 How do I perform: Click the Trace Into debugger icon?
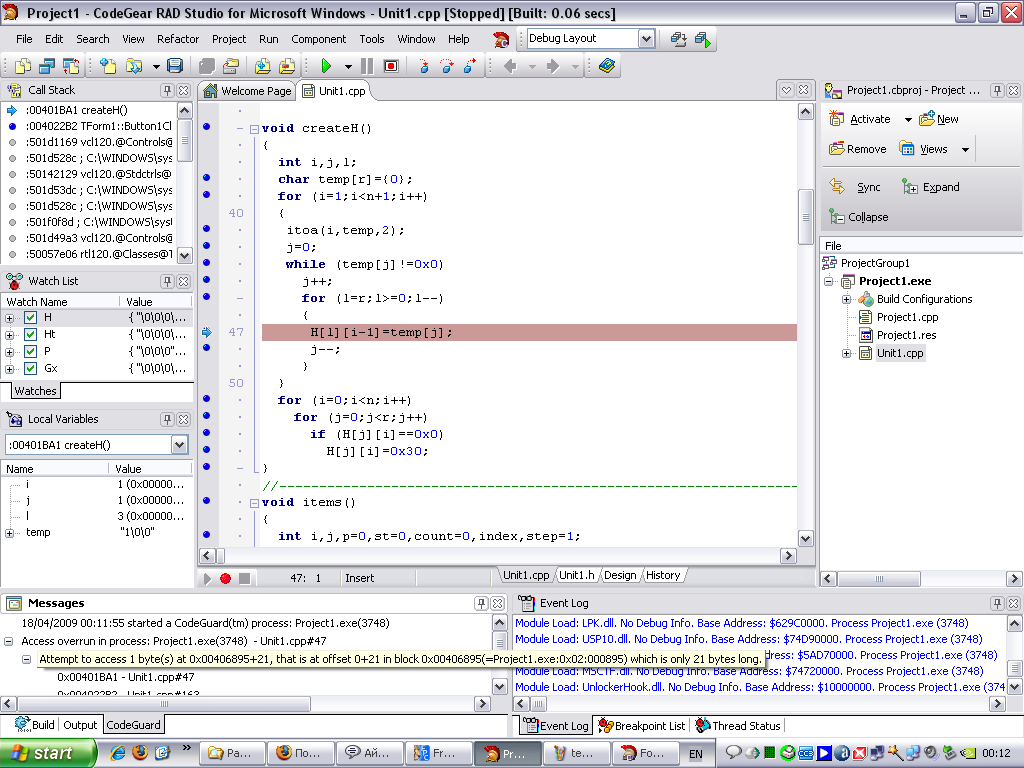click(x=423, y=66)
